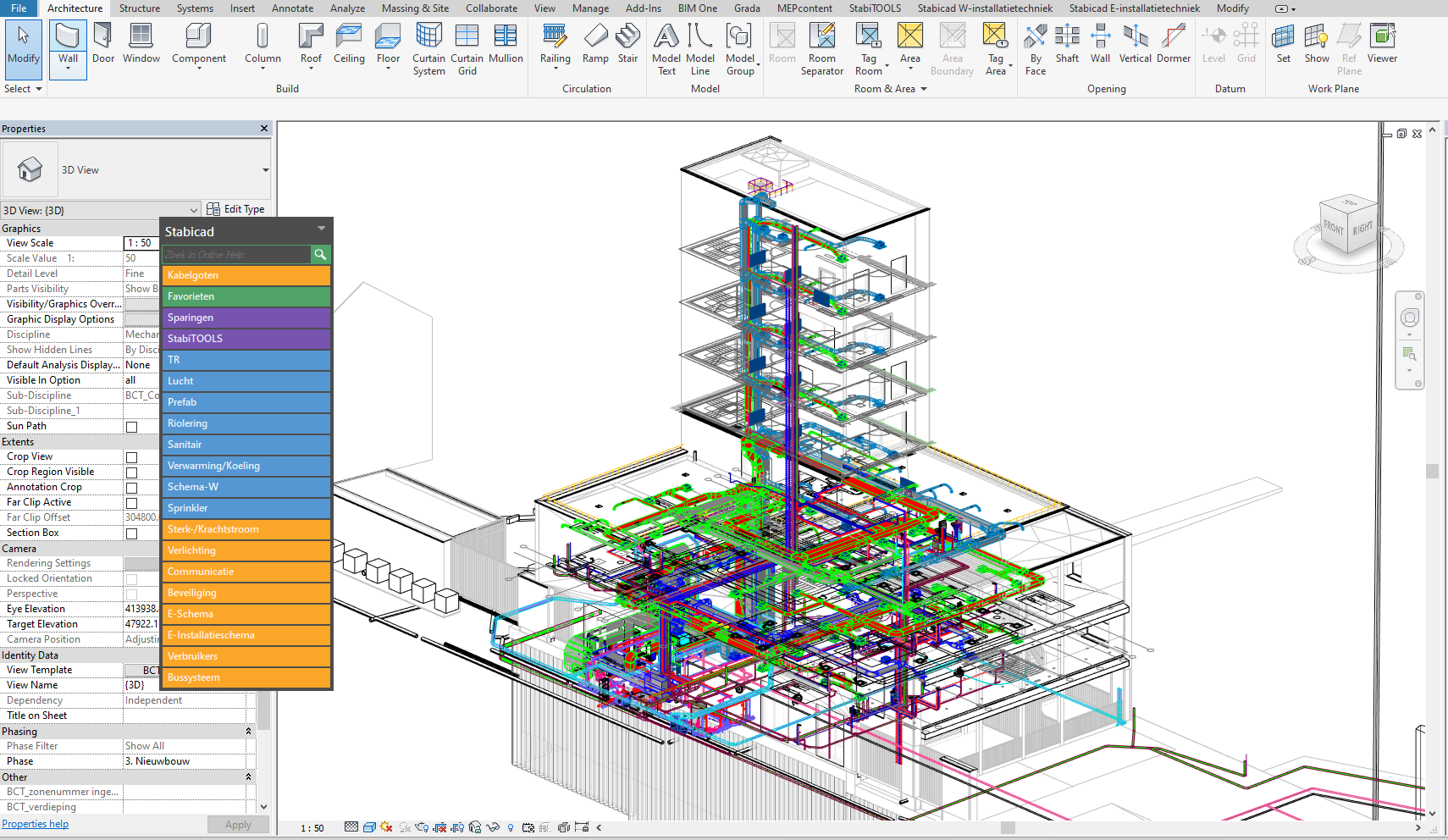
Task: Open the Properties help link
Action: (x=35, y=824)
